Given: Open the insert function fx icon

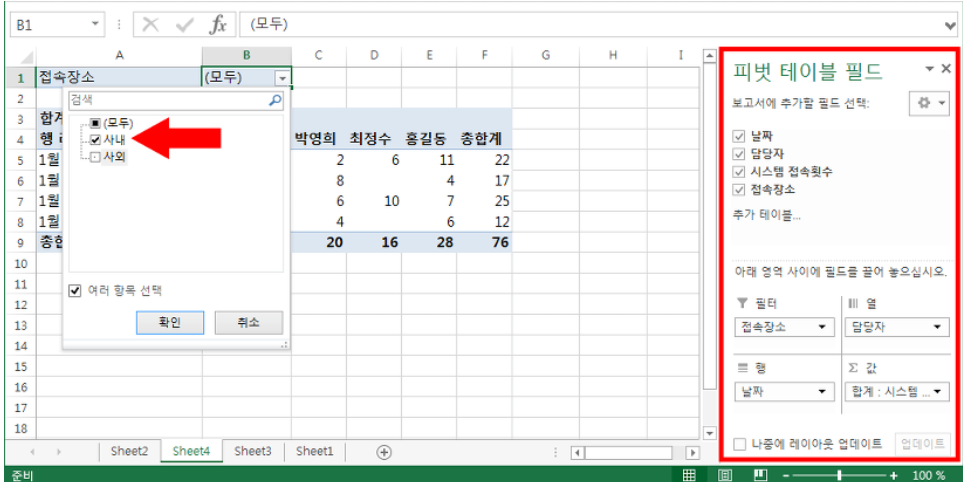Looking at the screenshot, I should click(218, 25).
